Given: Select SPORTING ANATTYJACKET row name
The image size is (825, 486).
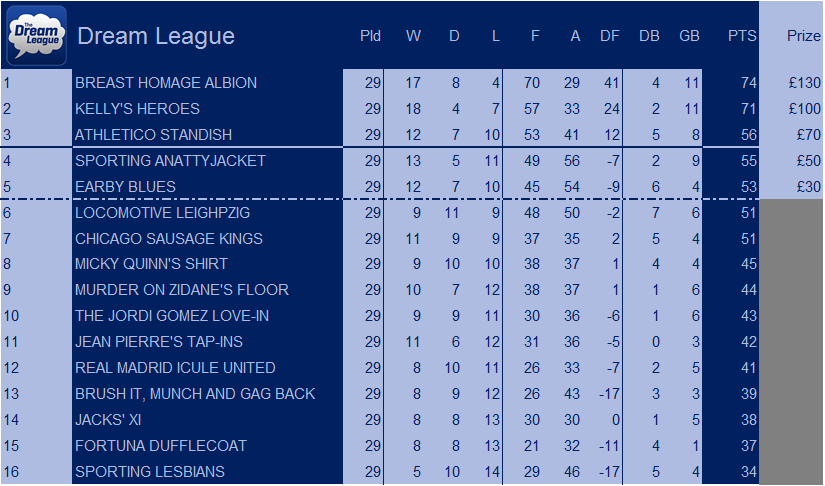Looking at the screenshot, I should pos(170,160).
